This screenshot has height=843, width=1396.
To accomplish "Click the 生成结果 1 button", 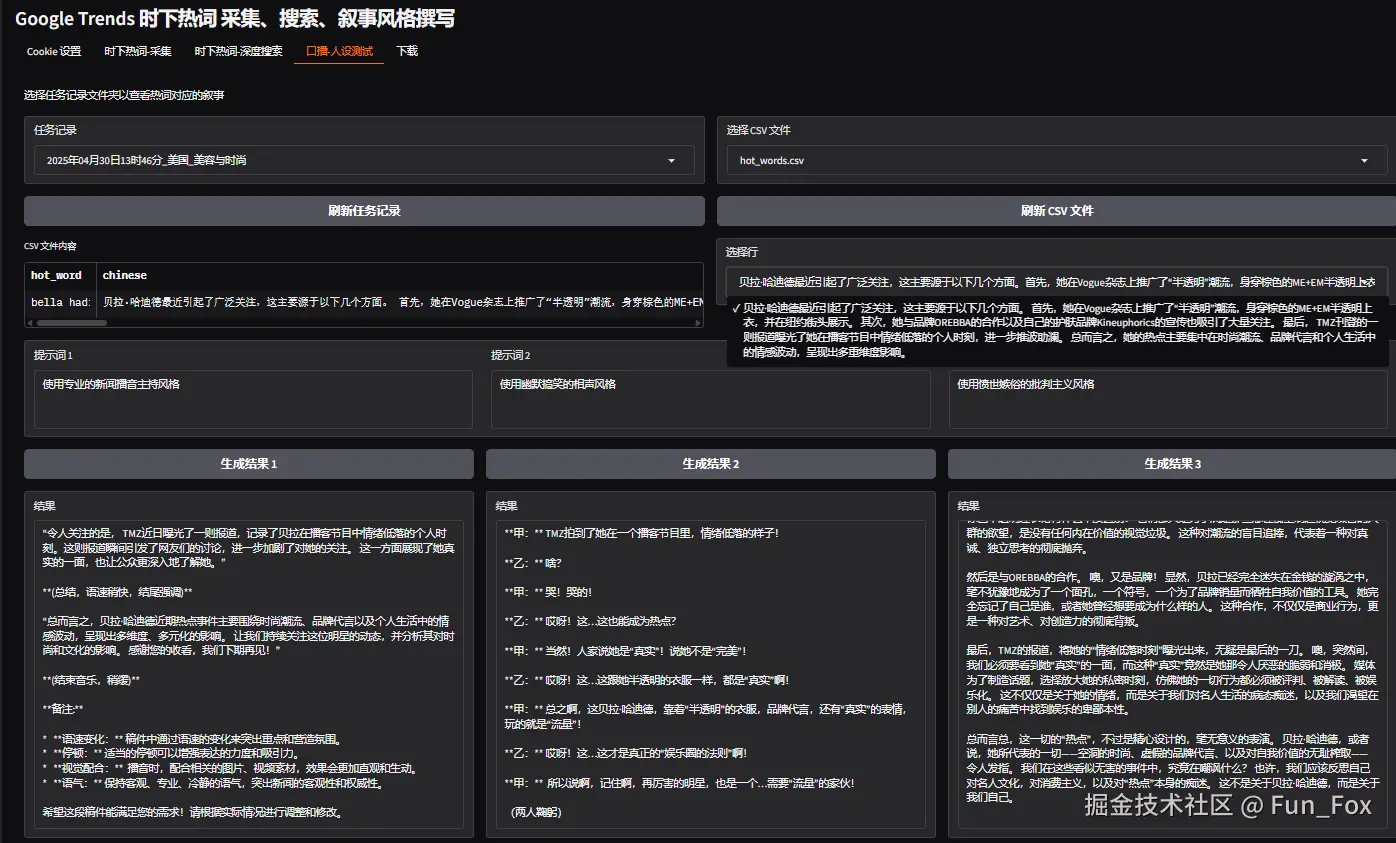I will pos(248,464).
